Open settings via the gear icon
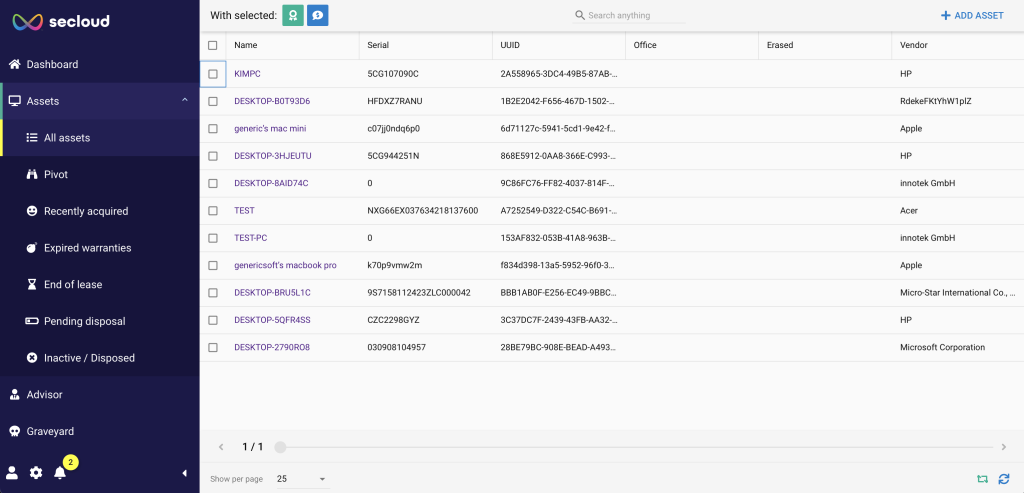The height and width of the screenshot is (493, 1024). click(x=36, y=473)
